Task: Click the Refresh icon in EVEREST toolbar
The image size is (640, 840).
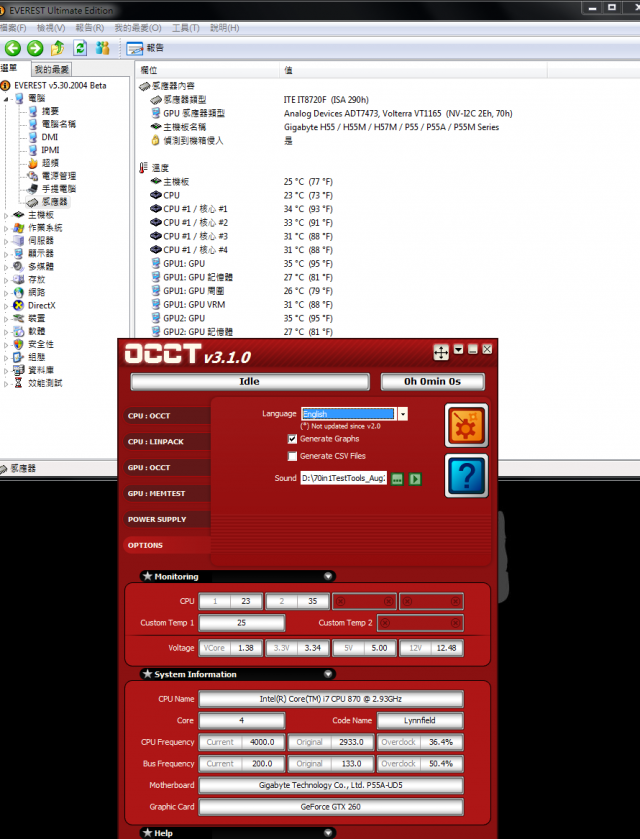Action: [80, 48]
